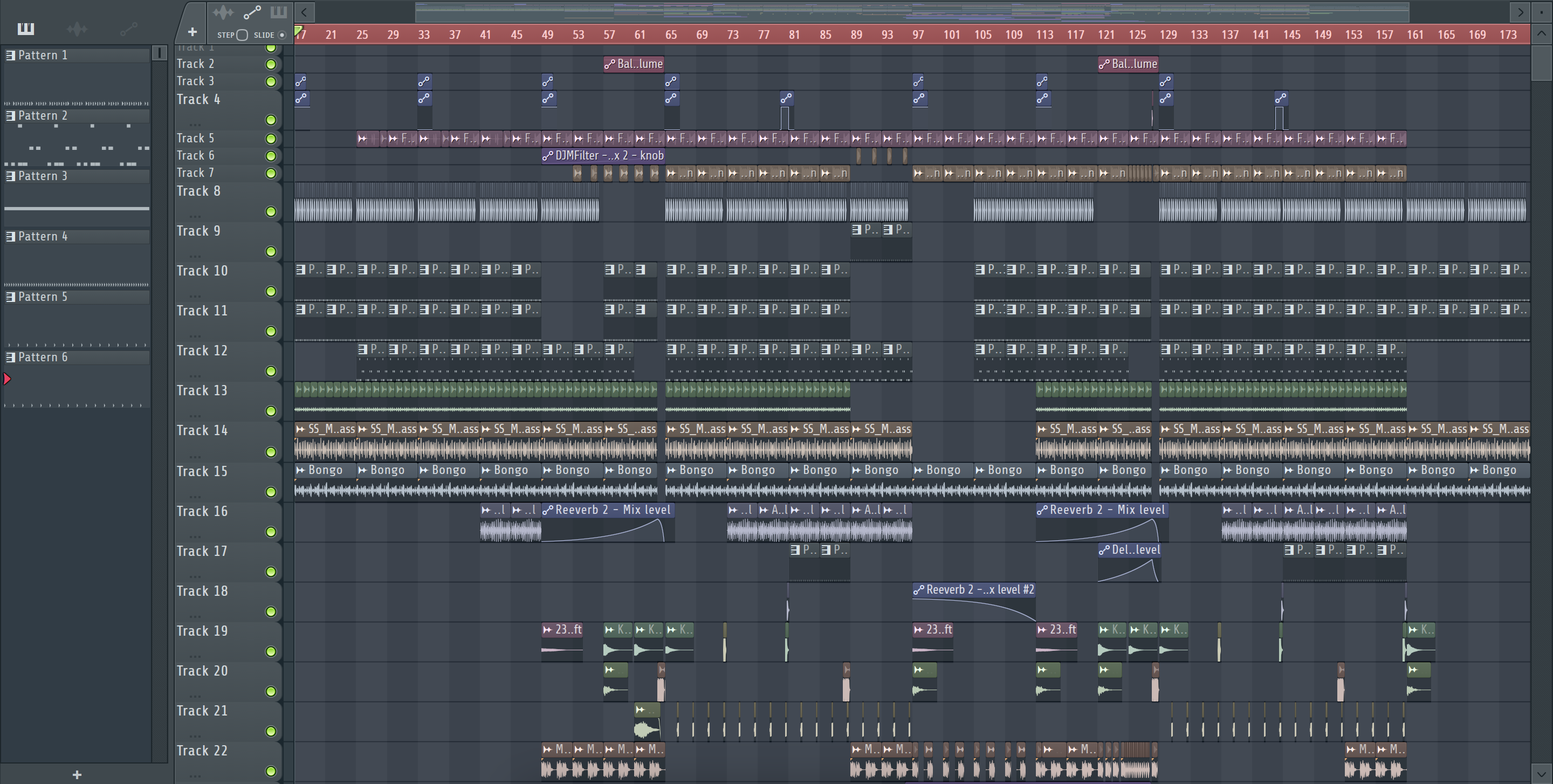The width and height of the screenshot is (1553, 784).
Task: Open menu of first Bongo clip at bar 17
Action: tap(300, 470)
